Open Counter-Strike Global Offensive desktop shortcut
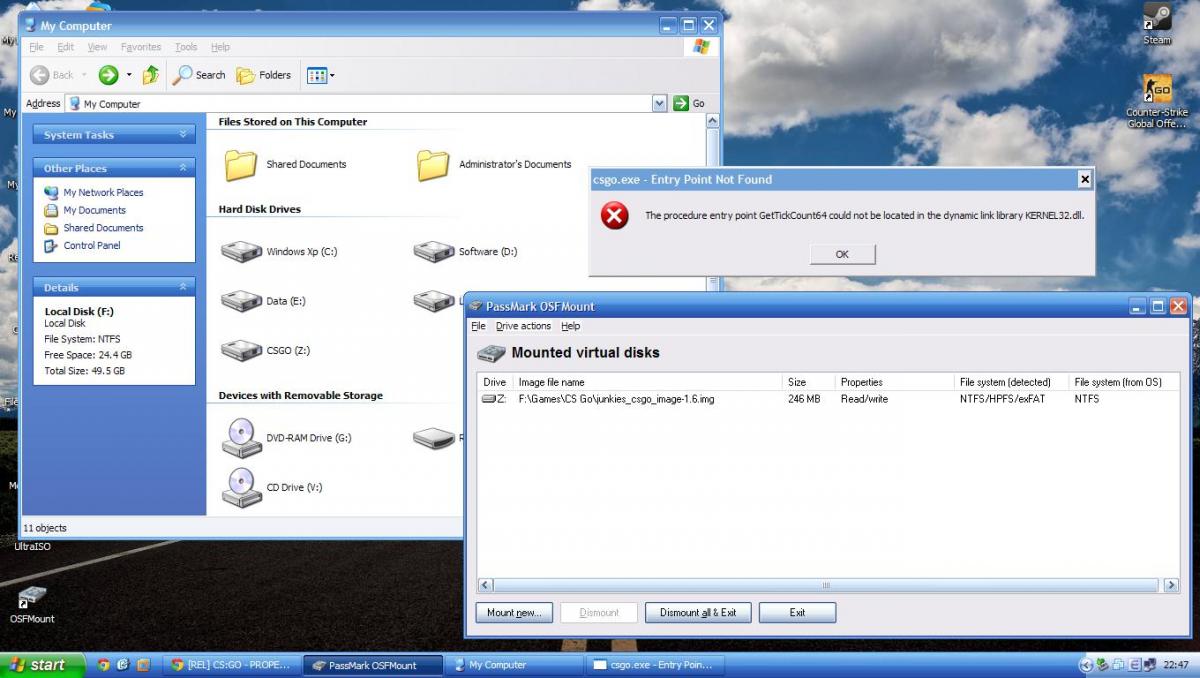Image resolution: width=1200 pixels, height=678 pixels. pyautogui.click(x=1157, y=101)
